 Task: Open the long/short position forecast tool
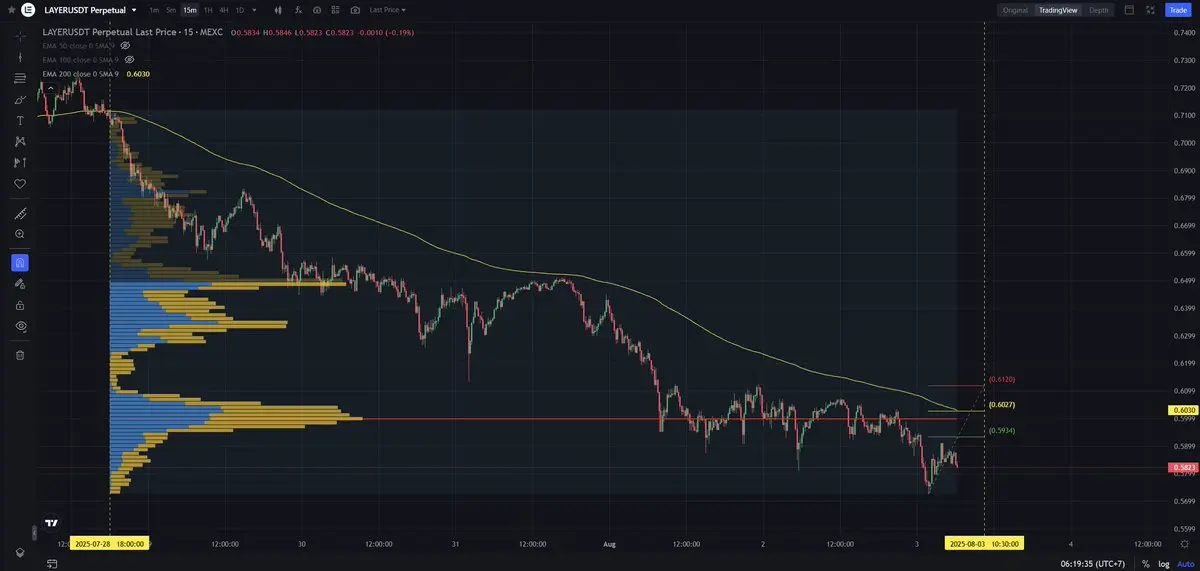click(x=20, y=163)
